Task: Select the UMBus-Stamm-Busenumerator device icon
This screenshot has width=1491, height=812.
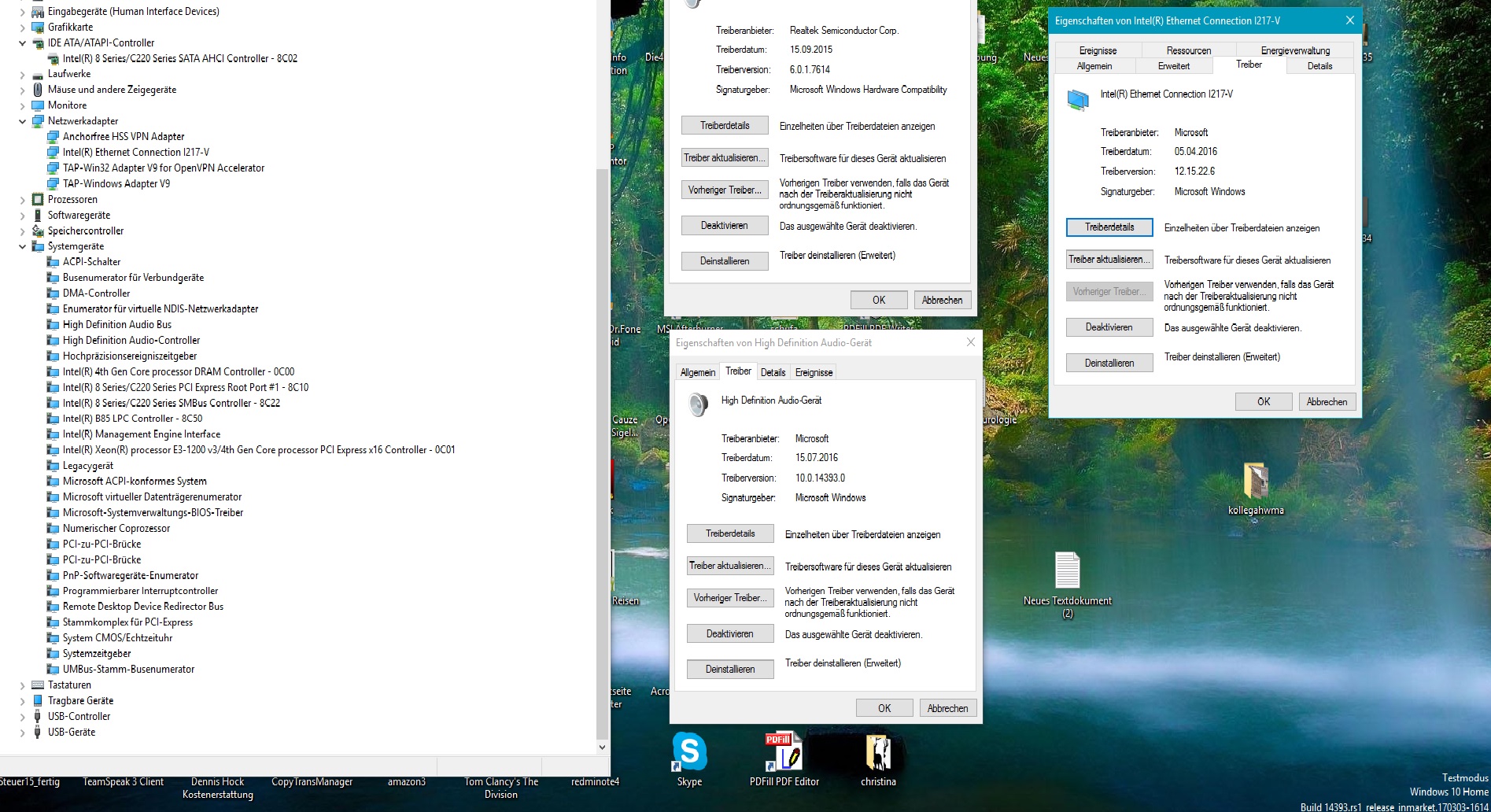Action: coord(54,669)
